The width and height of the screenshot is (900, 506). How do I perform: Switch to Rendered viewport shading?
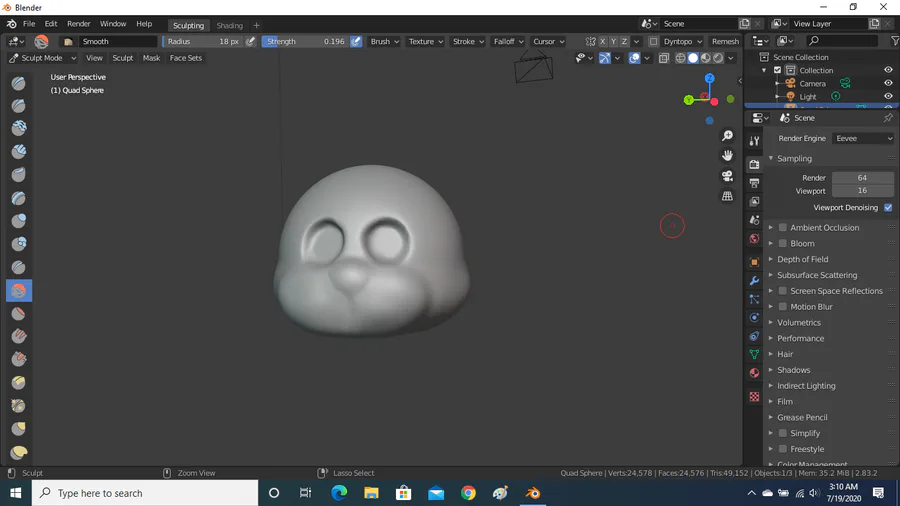[718, 58]
